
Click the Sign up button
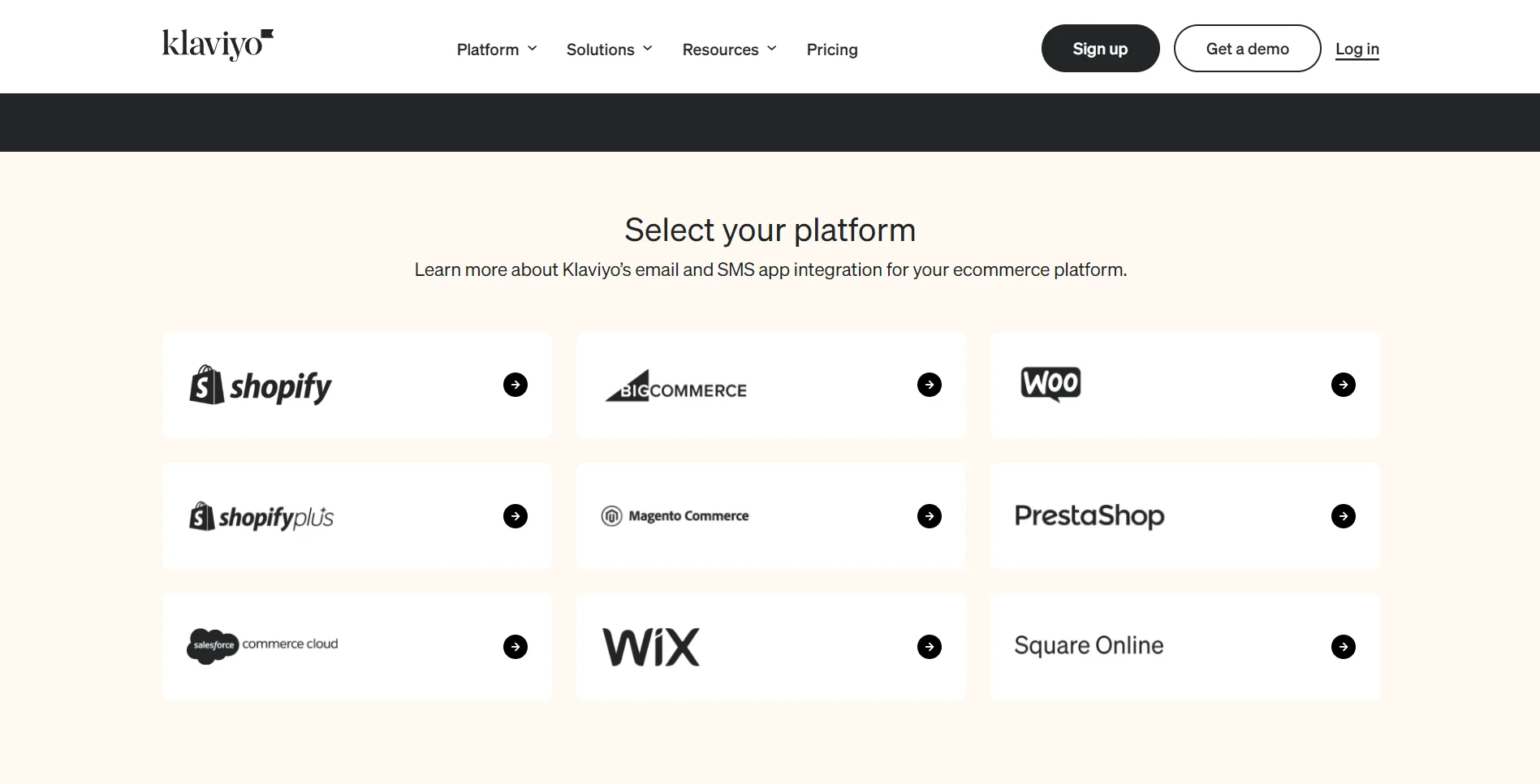coord(1100,48)
